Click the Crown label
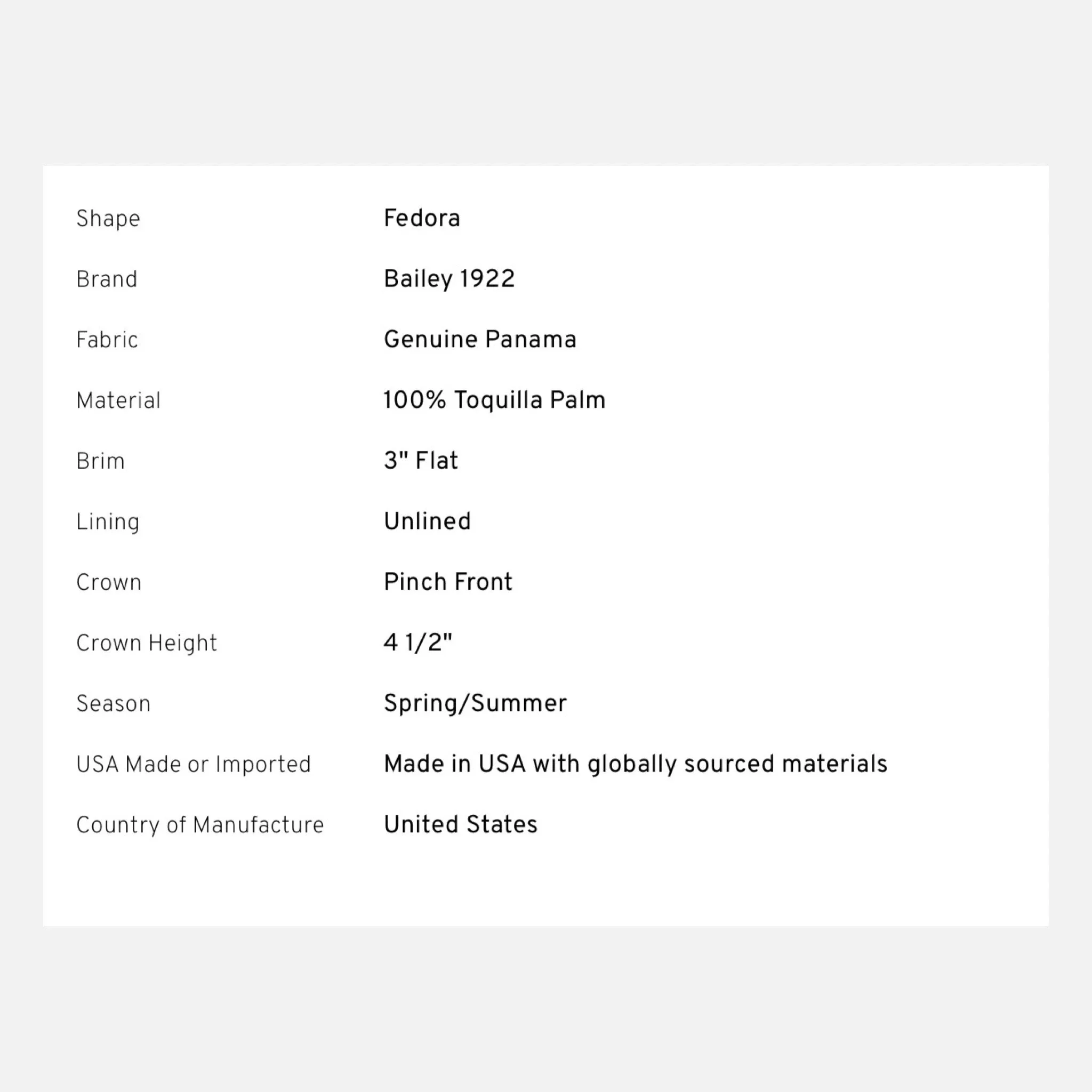The height and width of the screenshot is (1092, 1092). (109, 582)
